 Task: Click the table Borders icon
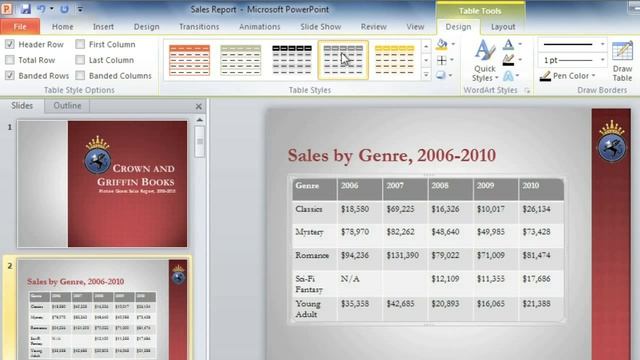[x=441, y=60]
